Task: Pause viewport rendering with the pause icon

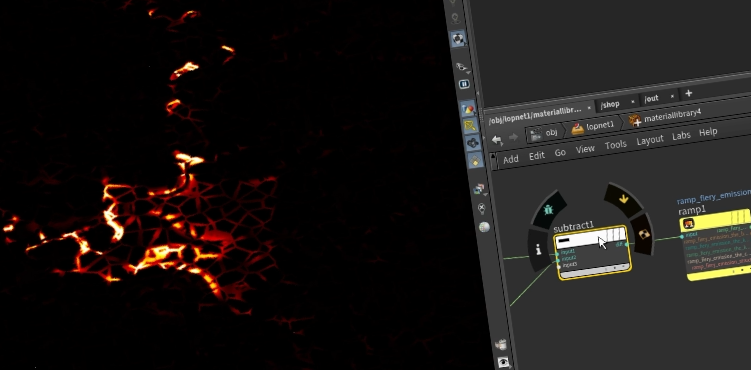Action: (464, 84)
